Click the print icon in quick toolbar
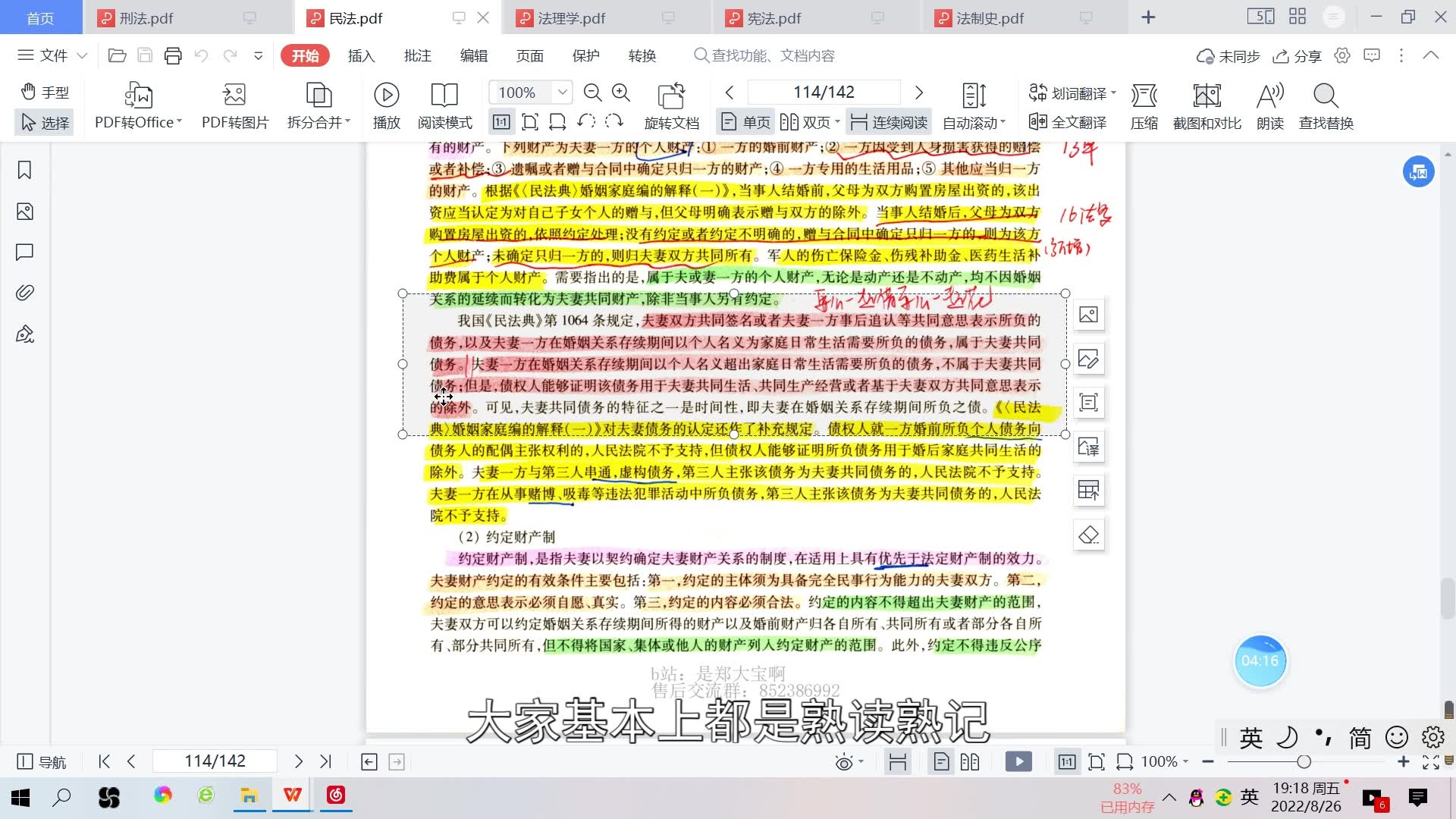 (x=173, y=55)
